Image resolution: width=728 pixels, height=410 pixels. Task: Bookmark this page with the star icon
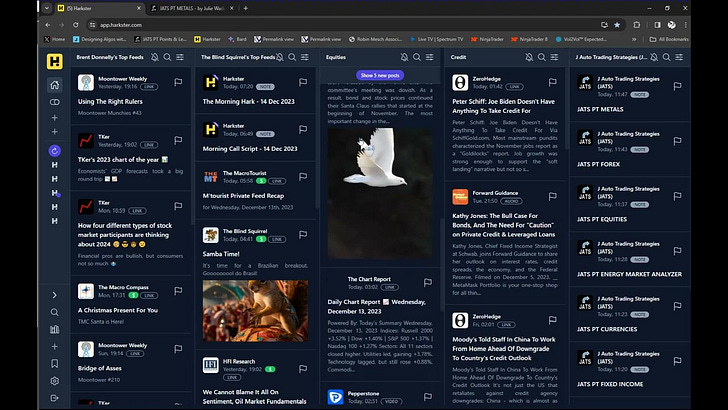click(x=617, y=25)
